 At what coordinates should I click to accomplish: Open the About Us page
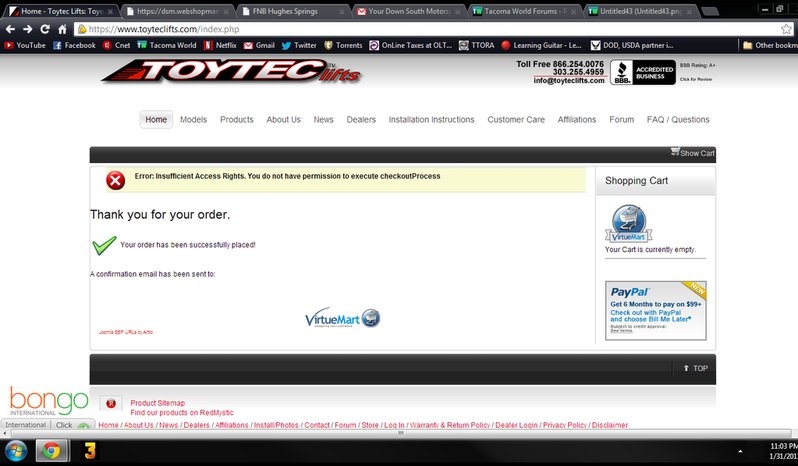click(x=283, y=120)
